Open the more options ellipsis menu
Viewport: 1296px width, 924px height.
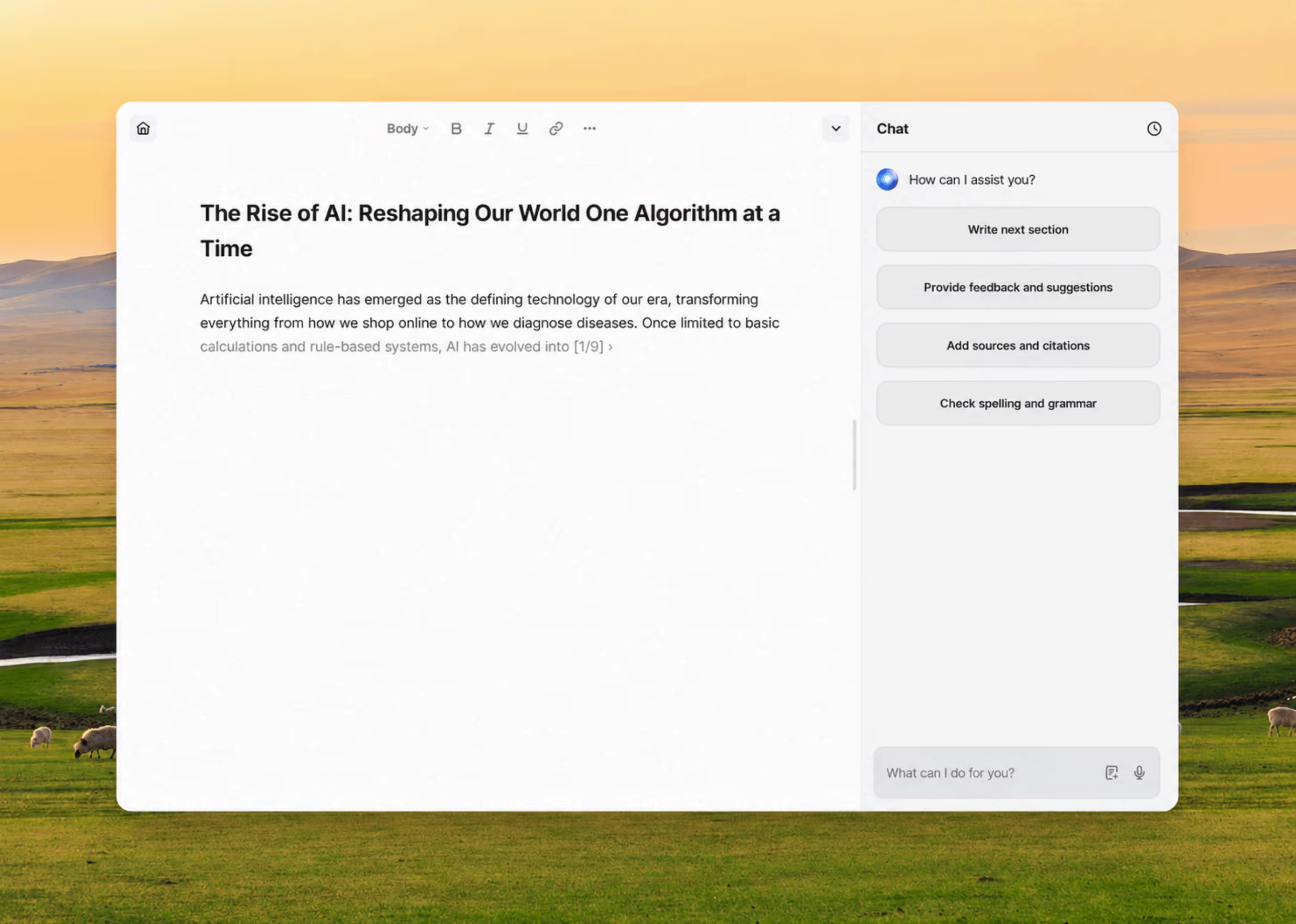(x=590, y=128)
